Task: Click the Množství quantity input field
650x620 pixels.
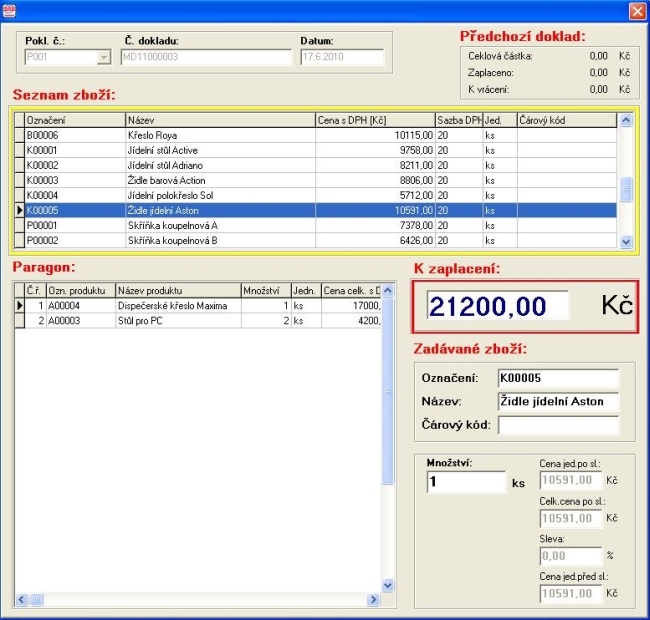Action: point(466,483)
